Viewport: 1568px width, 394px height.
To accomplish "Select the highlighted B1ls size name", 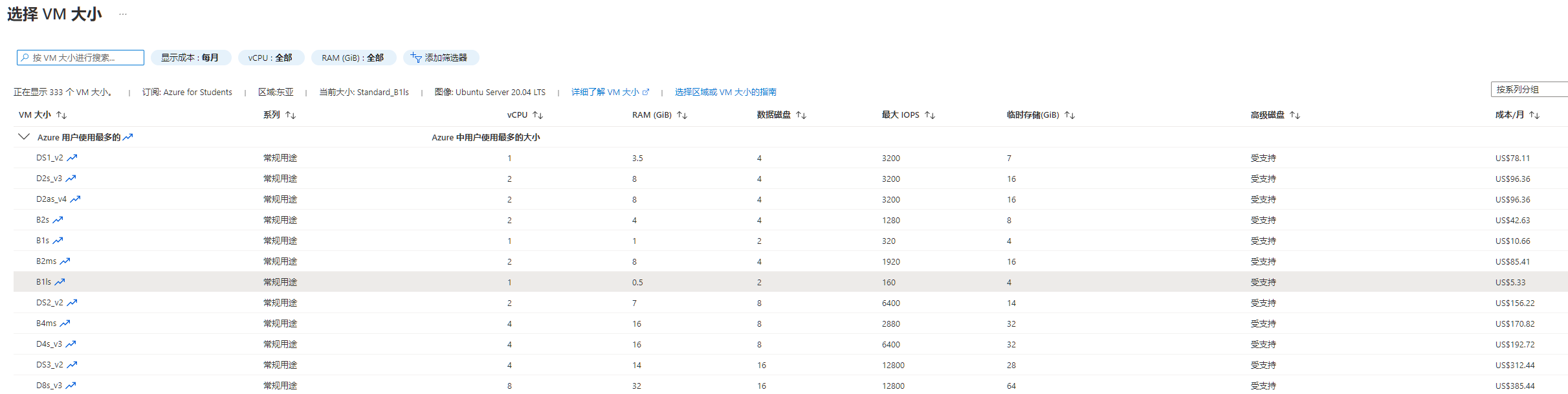I will [x=44, y=282].
